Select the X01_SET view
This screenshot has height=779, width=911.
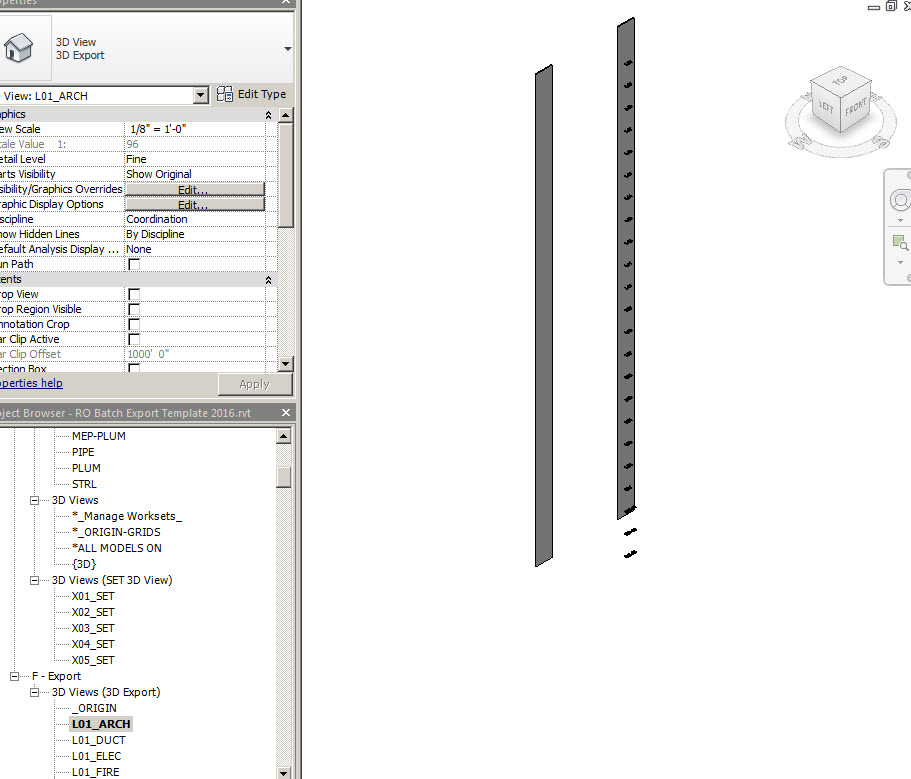point(93,597)
